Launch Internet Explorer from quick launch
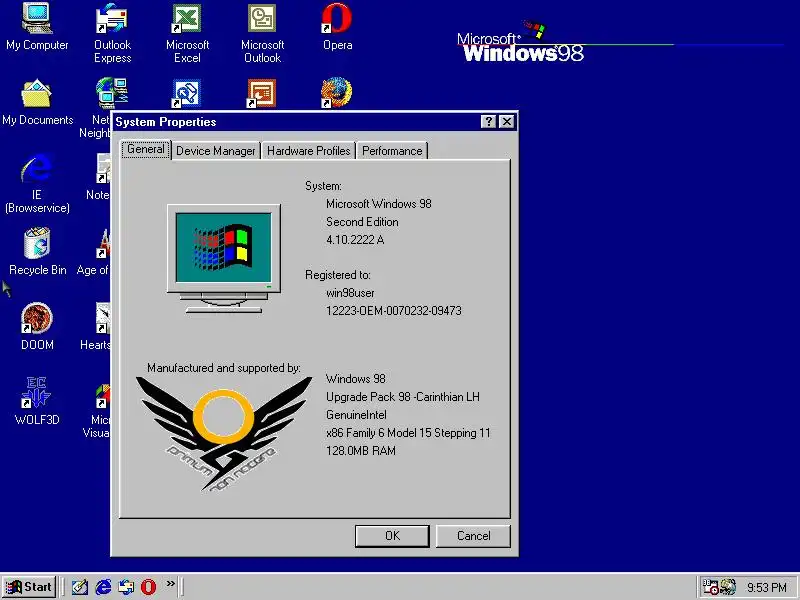This screenshot has width=800, height=600. click(103, 587)
